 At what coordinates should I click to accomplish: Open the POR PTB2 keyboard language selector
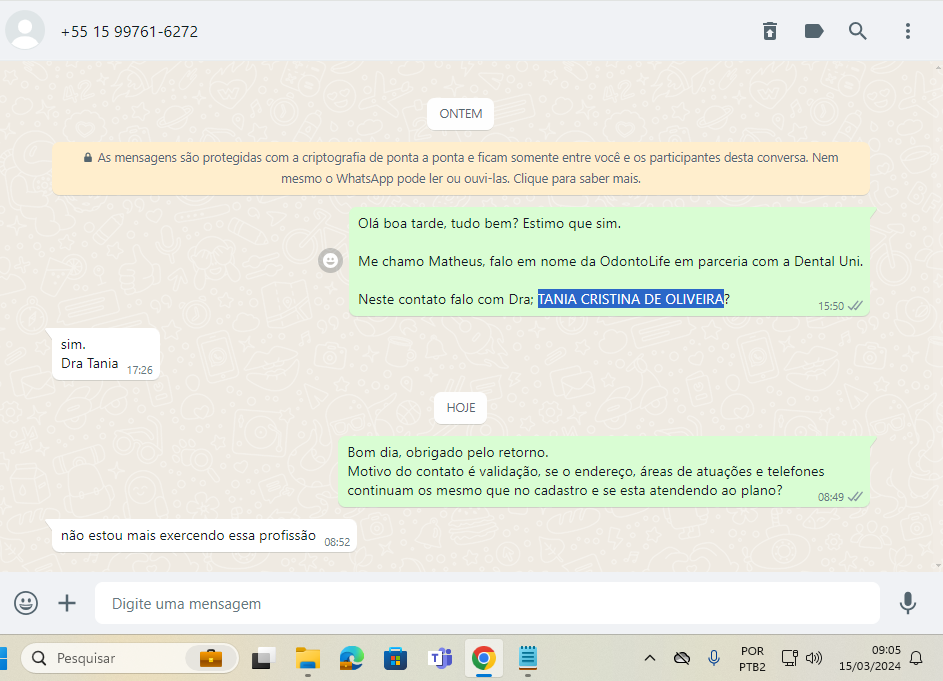pos(752,658)
